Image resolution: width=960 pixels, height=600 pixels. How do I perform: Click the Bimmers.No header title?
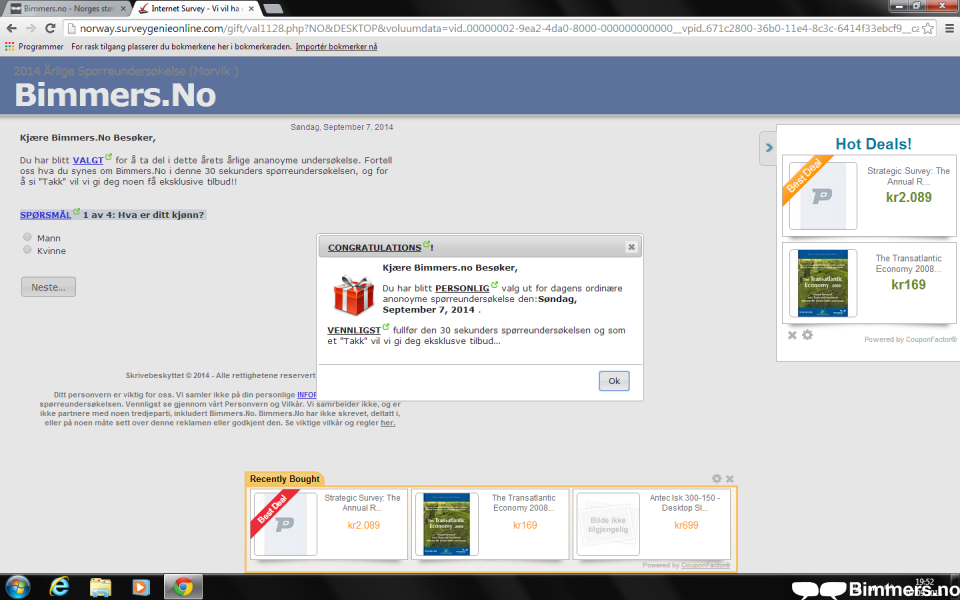click(x=115, y=95)
